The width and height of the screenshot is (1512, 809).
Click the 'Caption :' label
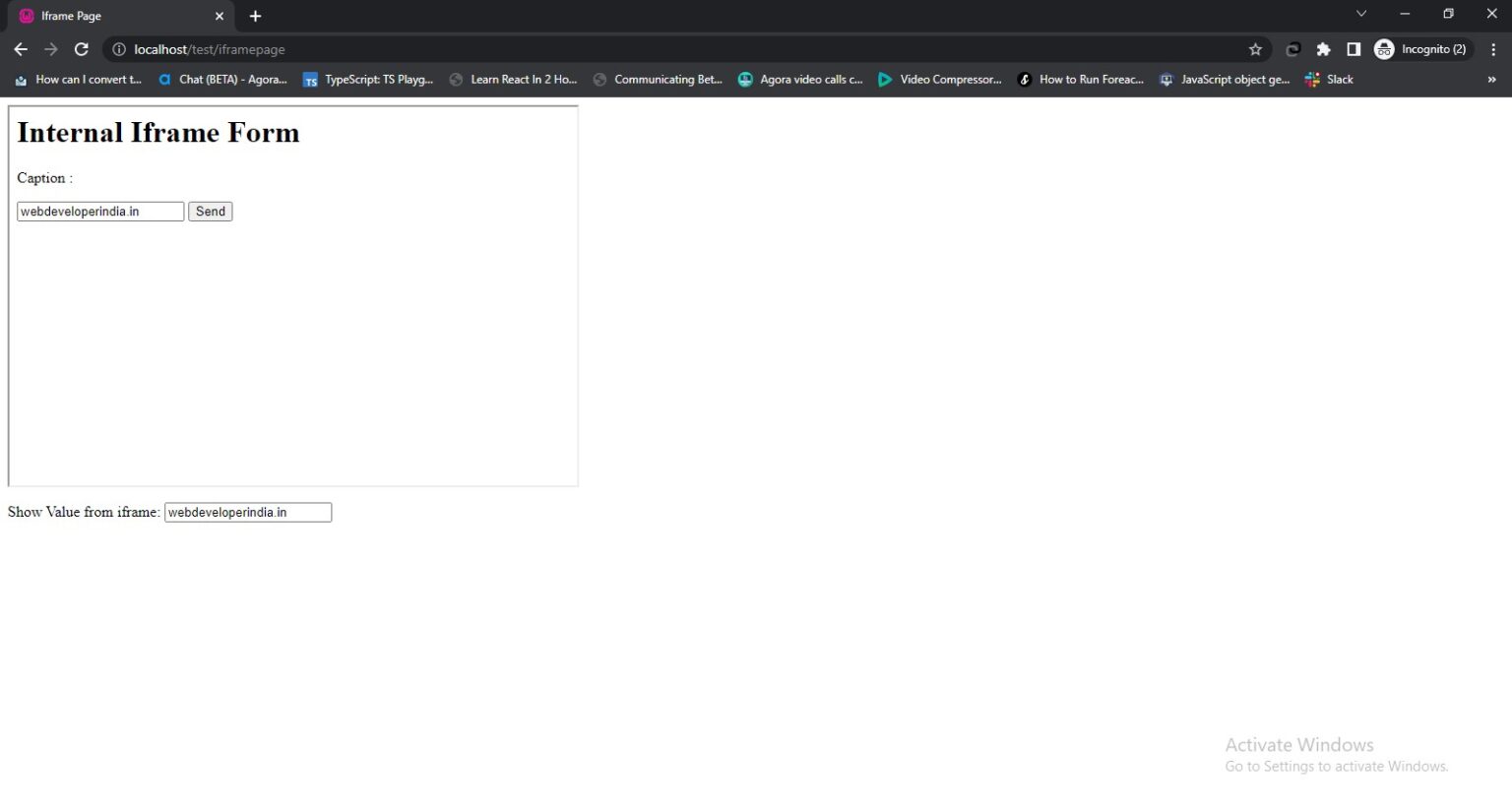tap(44, 178)
